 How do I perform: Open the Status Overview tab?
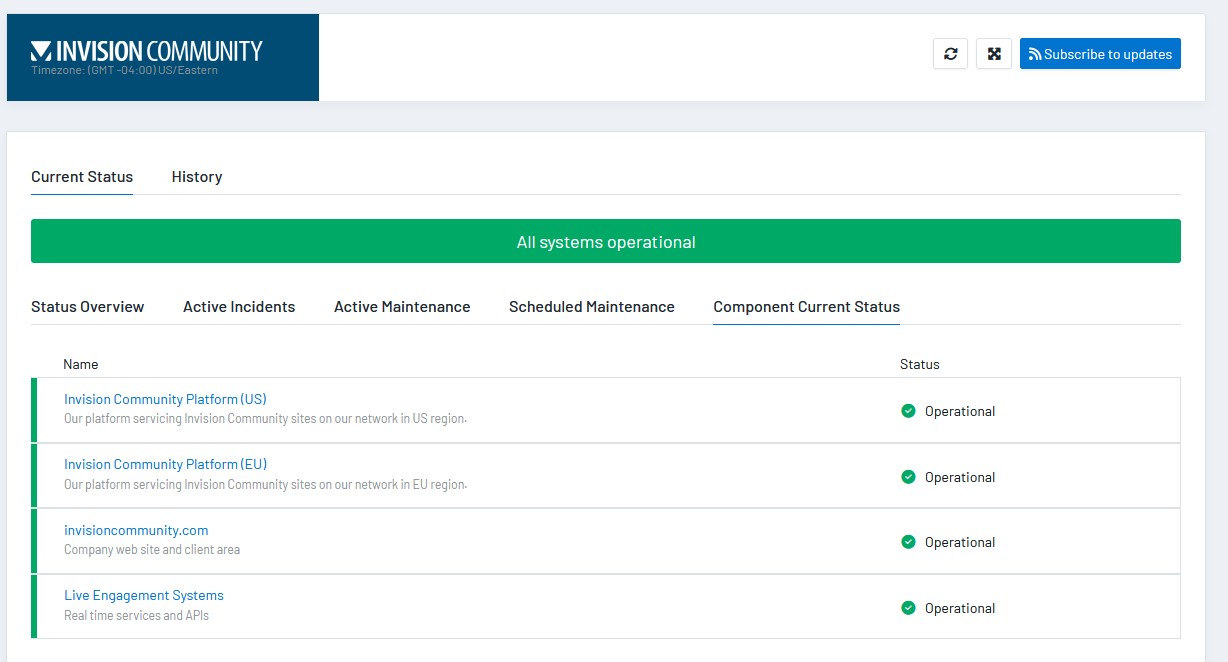point(88,307)
